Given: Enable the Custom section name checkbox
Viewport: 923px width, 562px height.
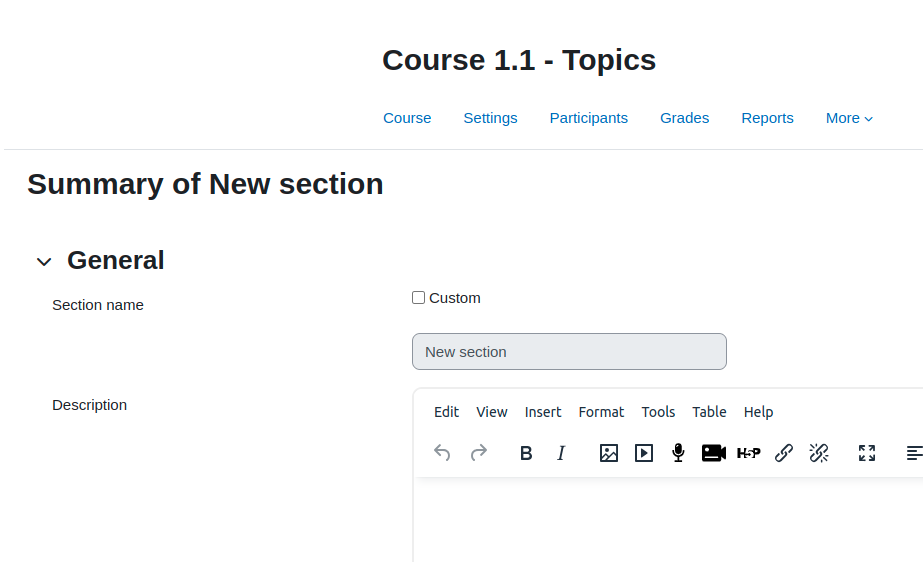Looking at the screenshot, I should click(419, 298).
